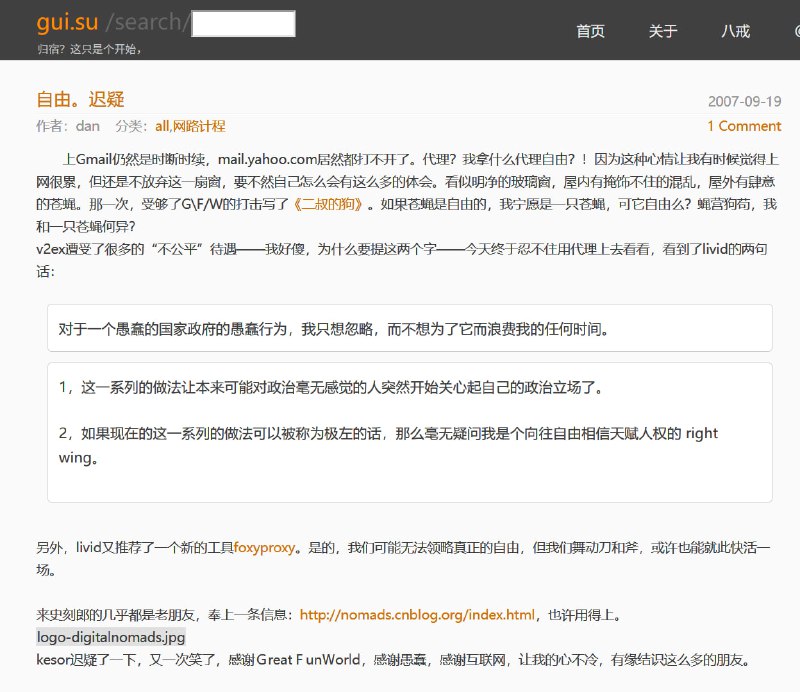The image size is (800, 692).
Task: Visit the 八戒 navigation link
Action: pos(736,31)
